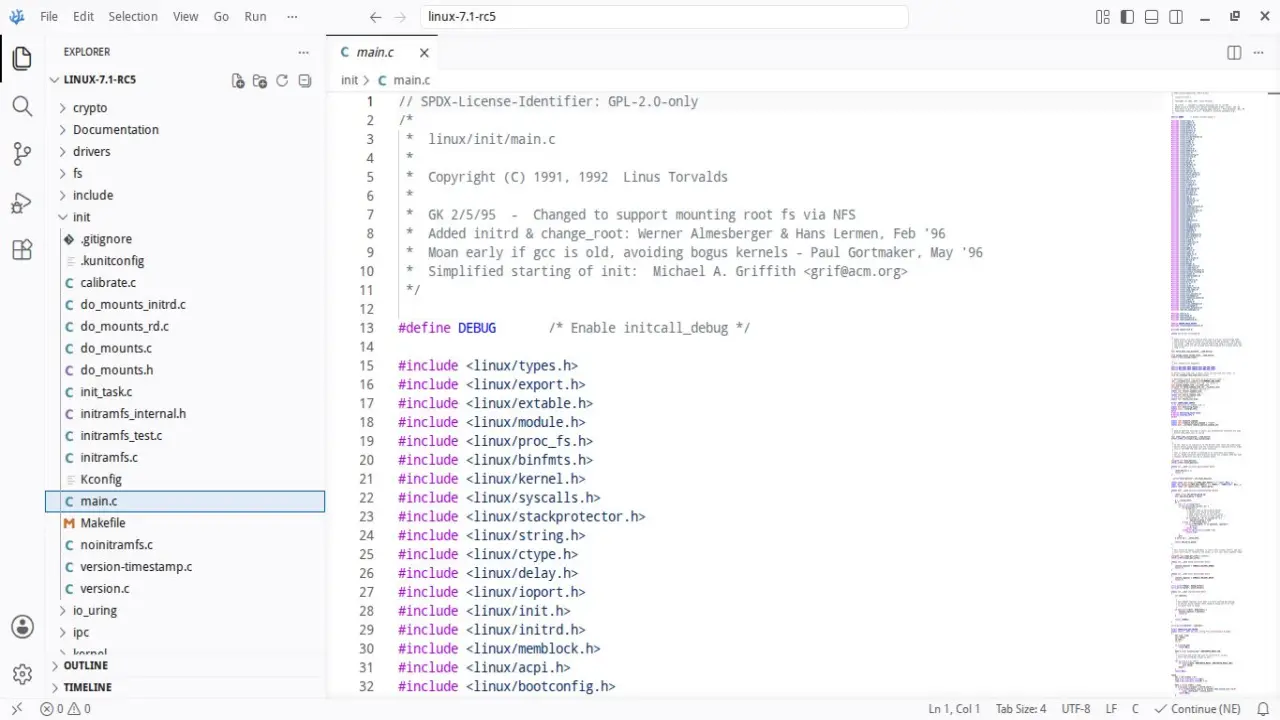This screenshot has width=1280, height=720.
Task: Go back with the navigation arrow
Action: click(376, 17)
